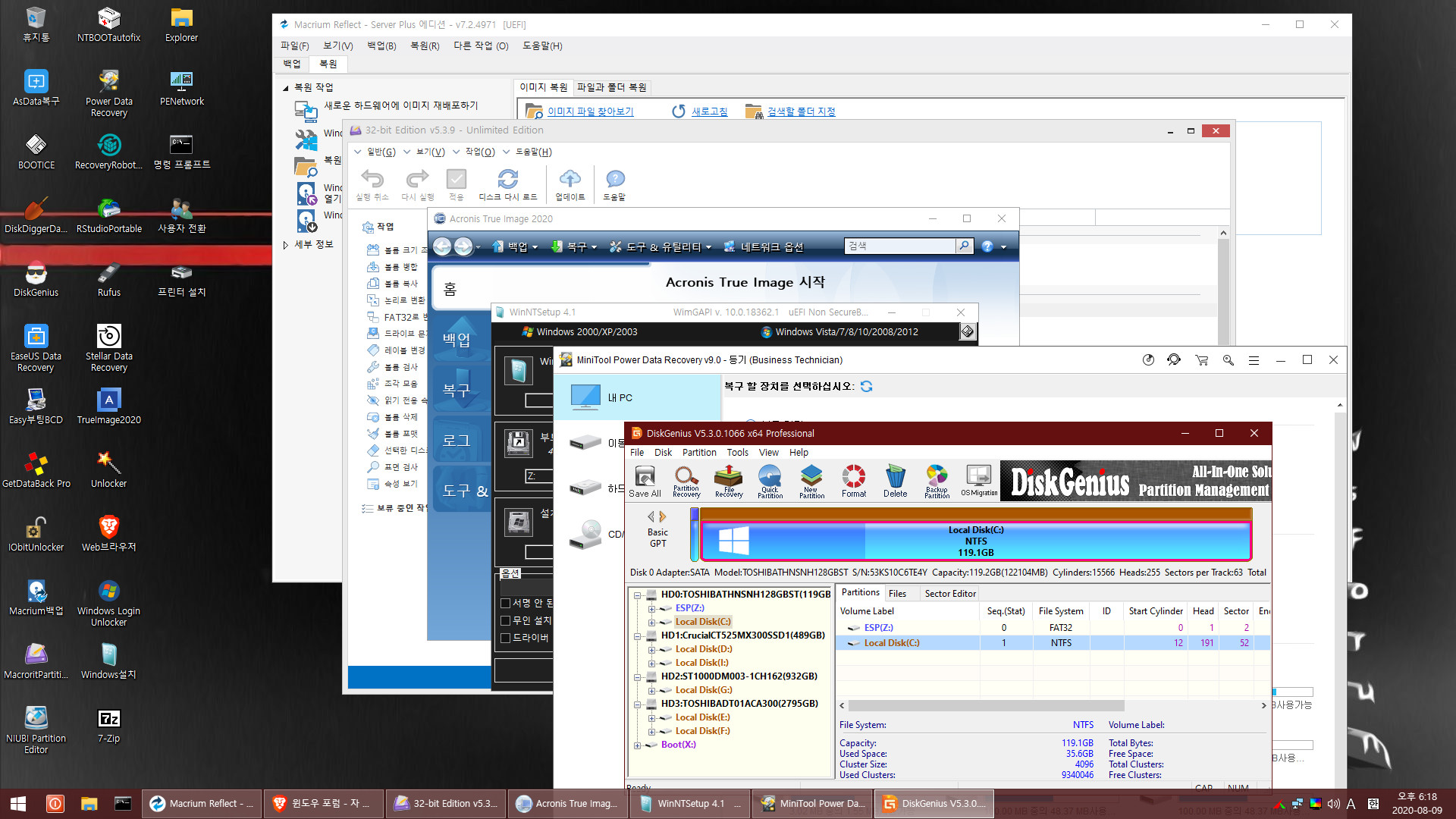Toggle first checkbox under WinNTSetup 옵션
Viewport: 1456px width, 819px height.
point(505,604)
